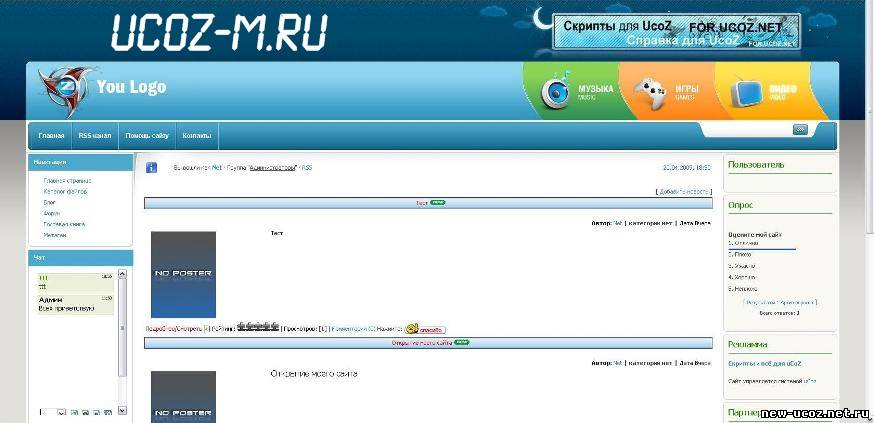Focus the site search field
The height and width of the screenshot is (423, 874).
(x=747, y=129)
